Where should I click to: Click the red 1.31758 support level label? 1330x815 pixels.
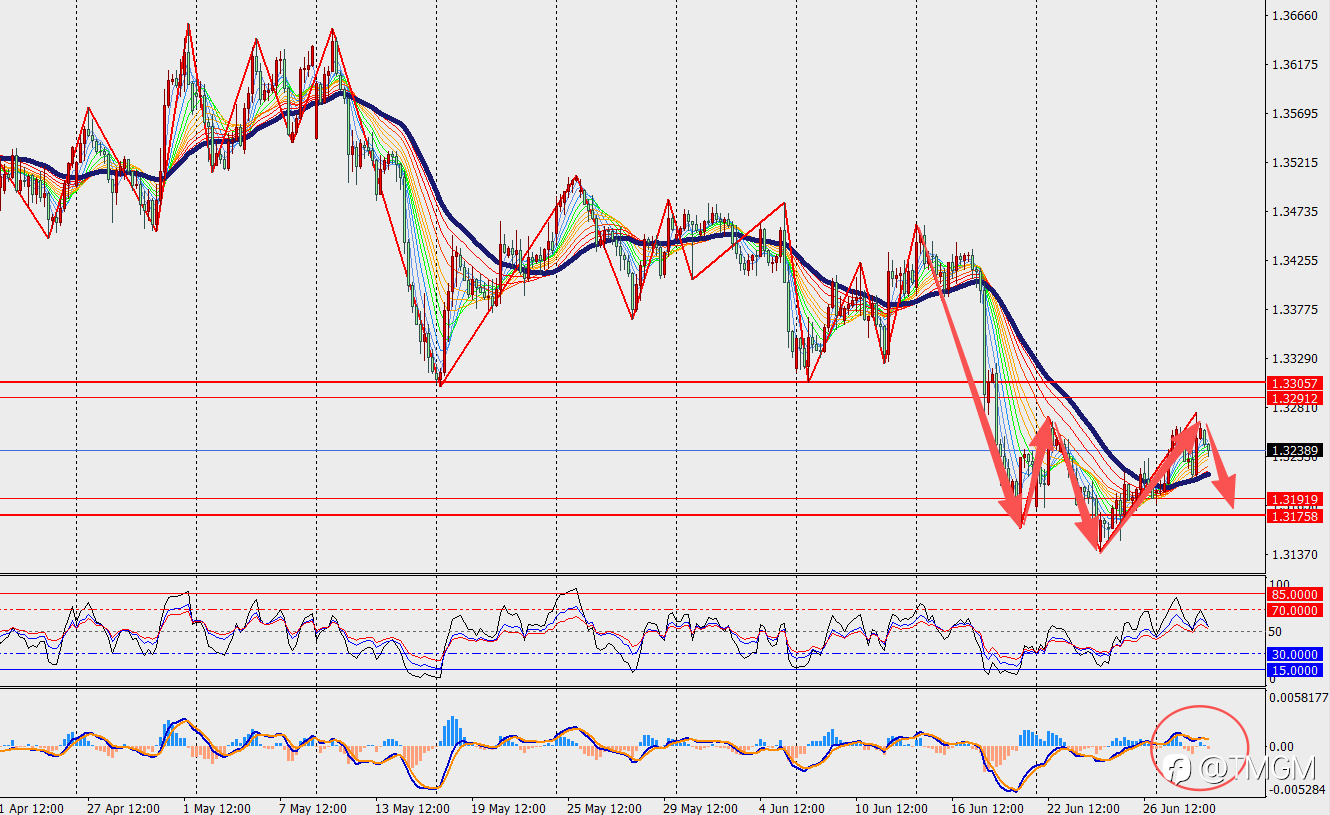point(1295,516)
